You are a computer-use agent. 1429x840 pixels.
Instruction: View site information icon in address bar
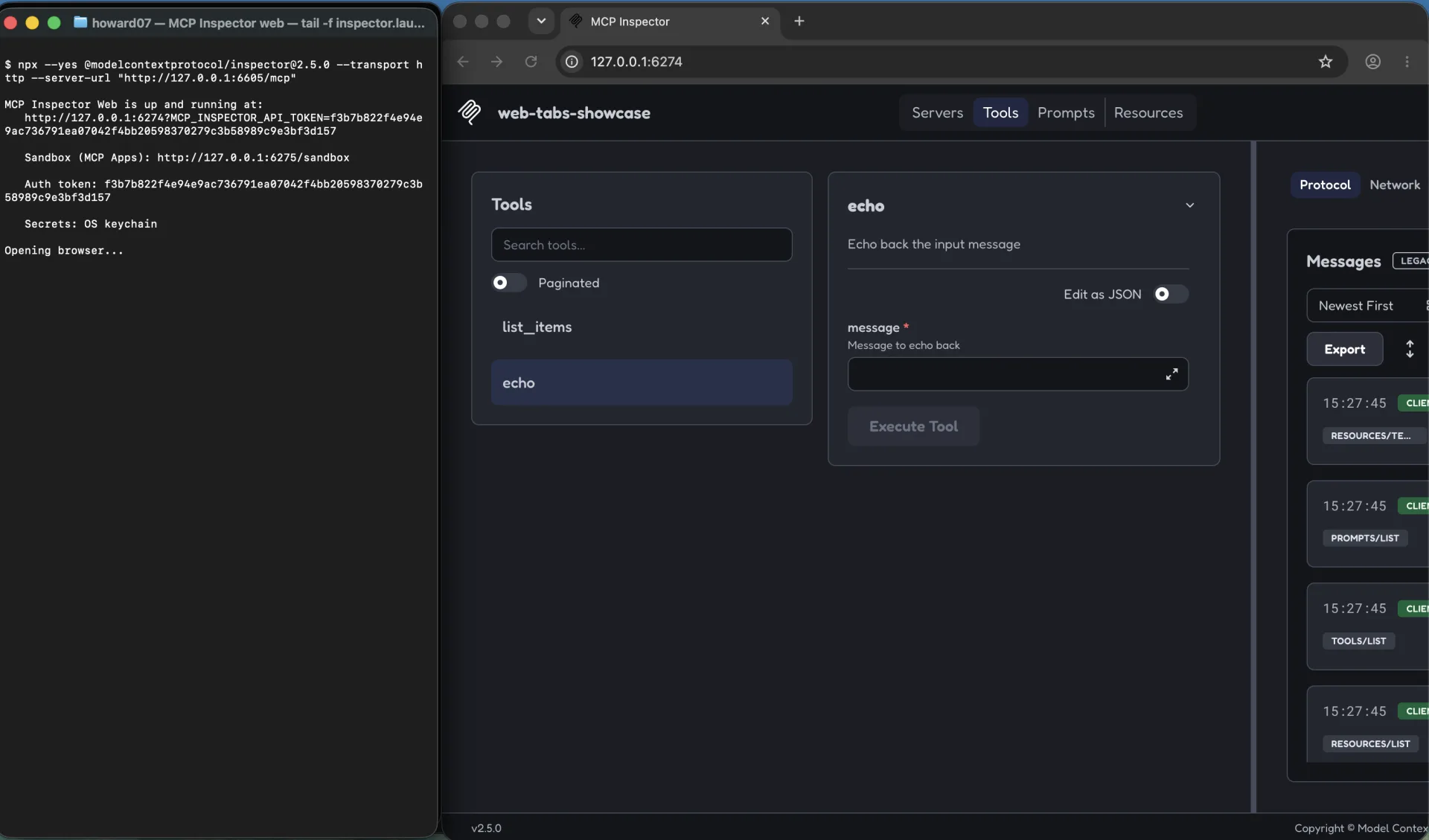pos(572,62)
